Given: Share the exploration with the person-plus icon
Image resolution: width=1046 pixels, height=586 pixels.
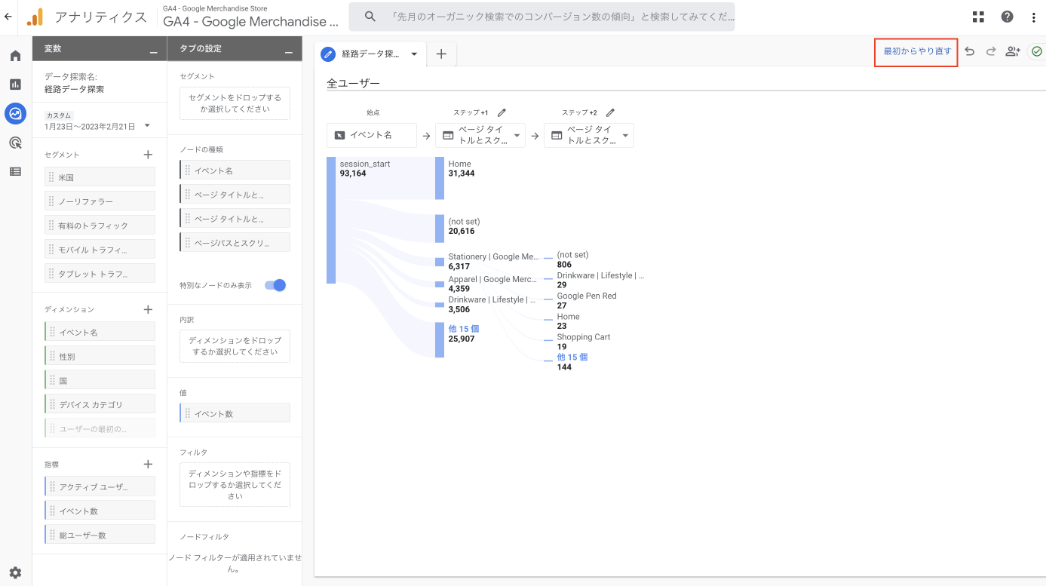Looking at the screenshot, I should [1013, 51].
